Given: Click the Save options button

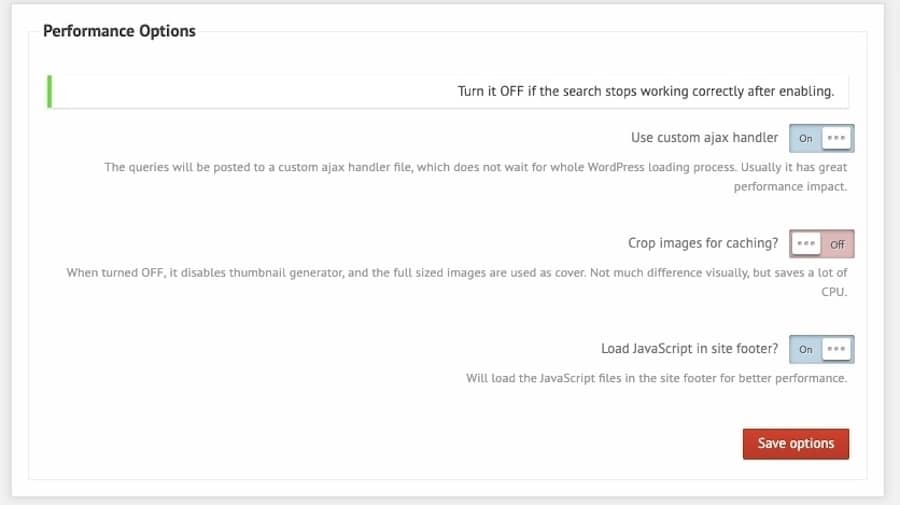Looking at the screenshot, I should [795, 443].
